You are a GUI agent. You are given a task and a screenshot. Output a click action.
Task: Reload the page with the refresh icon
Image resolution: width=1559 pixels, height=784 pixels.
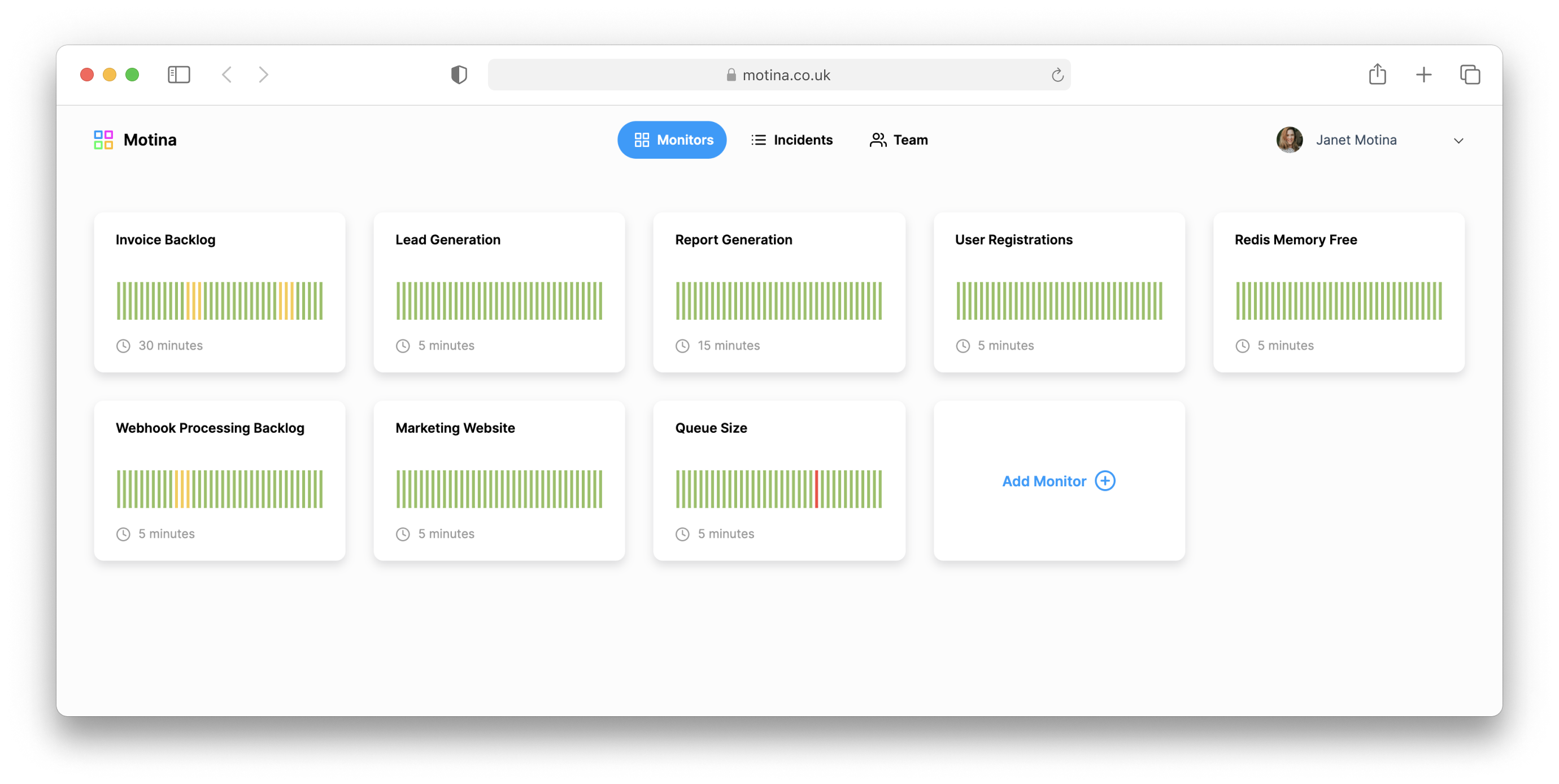pos(1057,75)
